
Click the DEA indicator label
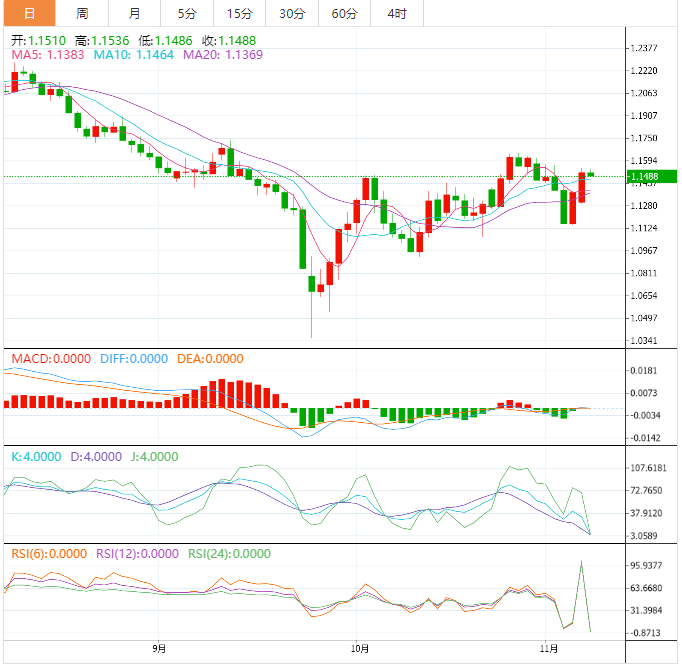pos(210,359)
